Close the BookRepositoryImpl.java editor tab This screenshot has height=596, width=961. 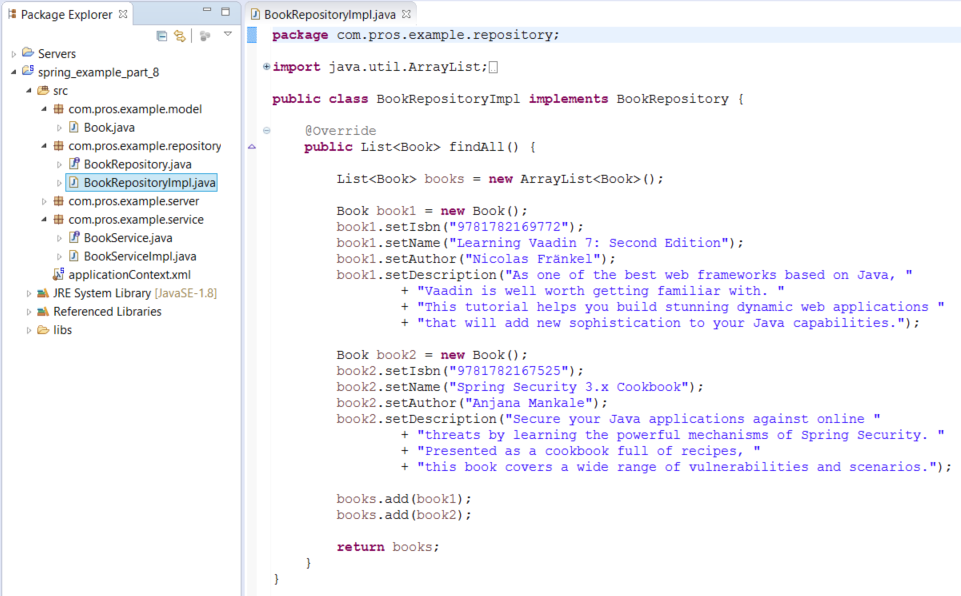406,13
